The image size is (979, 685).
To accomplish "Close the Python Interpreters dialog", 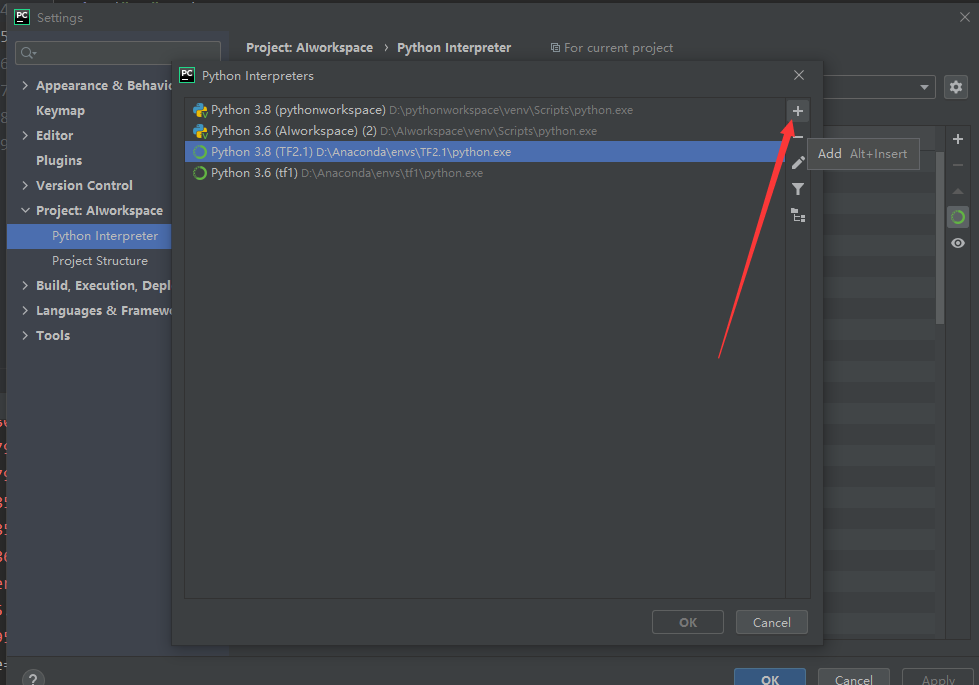I will pos(799,75).
